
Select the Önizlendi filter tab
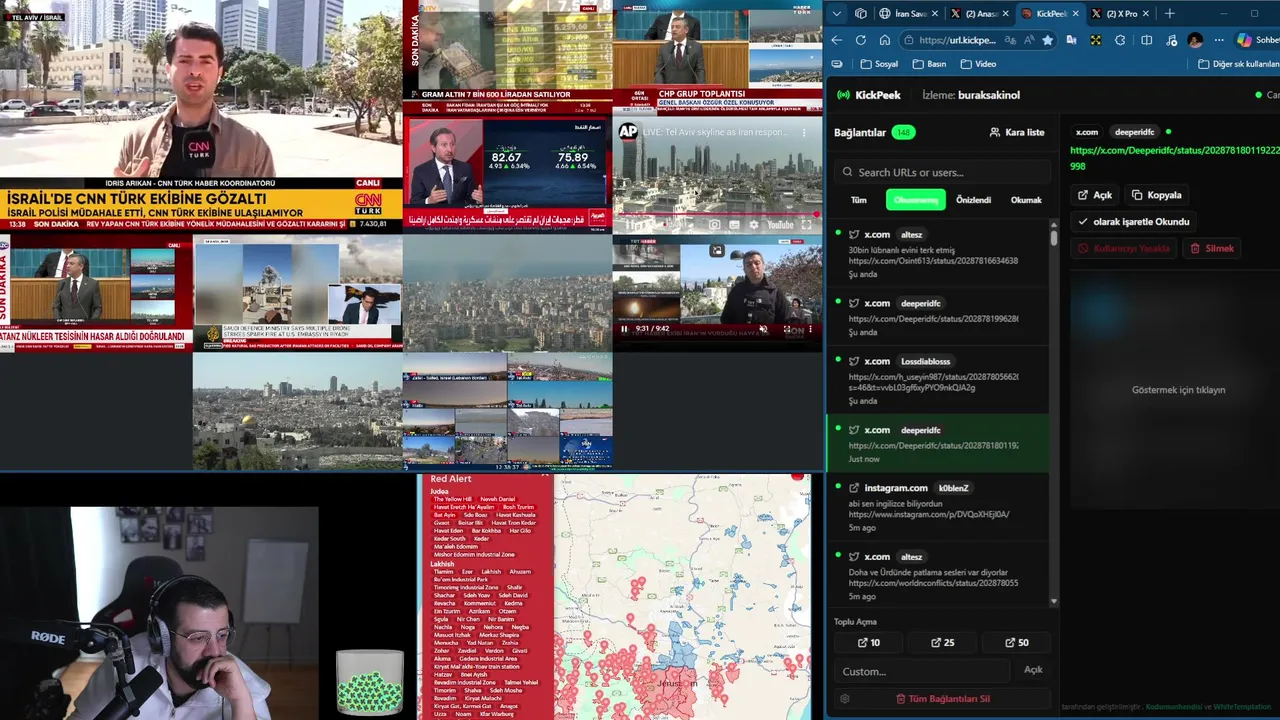pos(973,200)
